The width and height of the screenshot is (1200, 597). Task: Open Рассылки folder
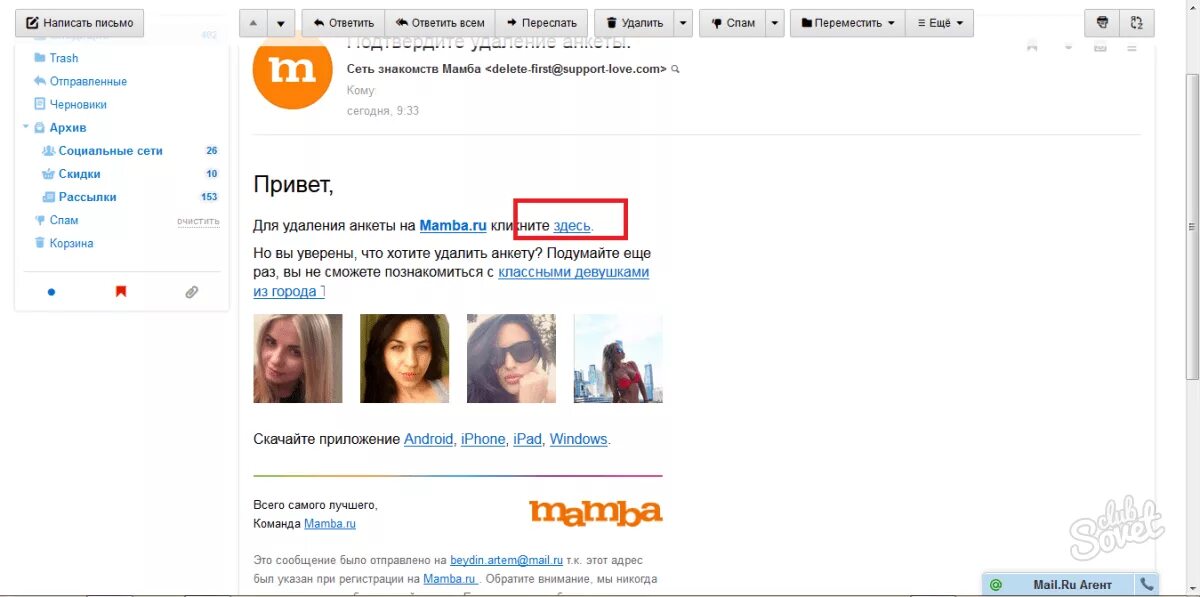pyautogui.click(x=88, y=197)
